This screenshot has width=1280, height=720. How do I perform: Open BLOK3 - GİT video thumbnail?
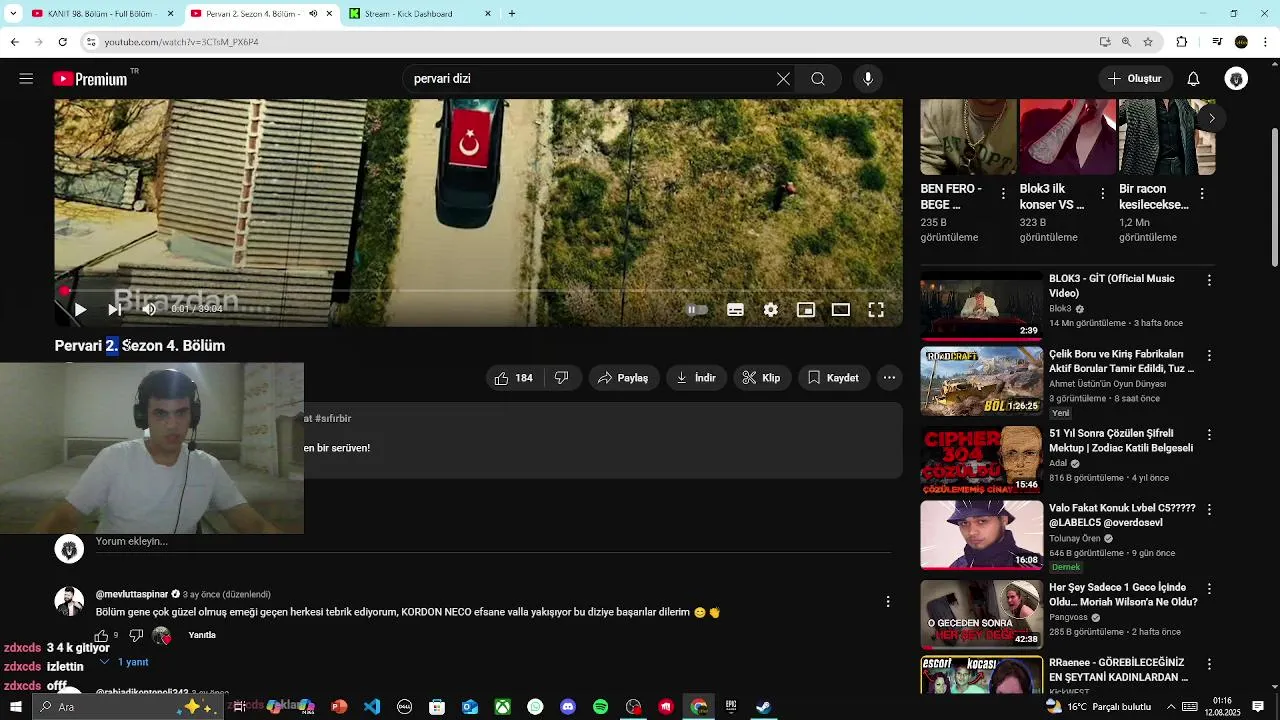pos(981,306)
